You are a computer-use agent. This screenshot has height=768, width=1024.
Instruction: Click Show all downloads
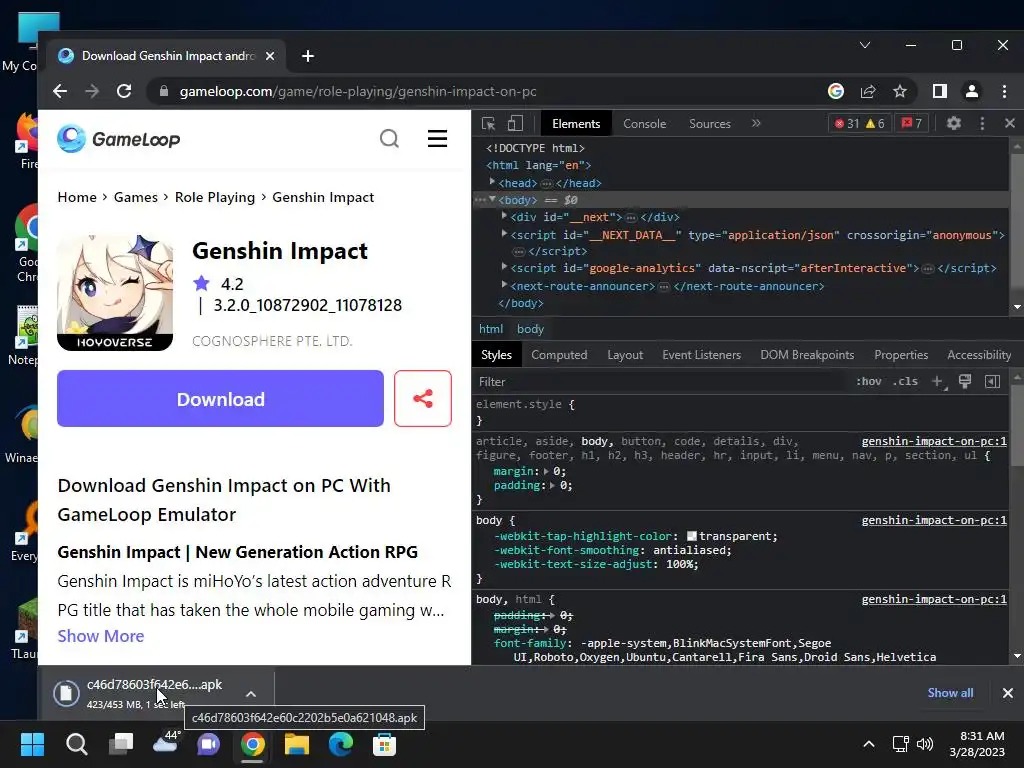[x=950, y=693]
